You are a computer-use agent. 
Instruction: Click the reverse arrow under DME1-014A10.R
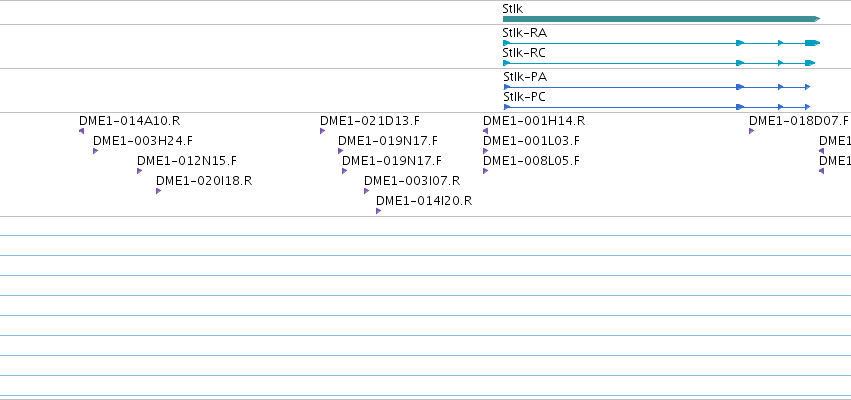tap(81, 131)
